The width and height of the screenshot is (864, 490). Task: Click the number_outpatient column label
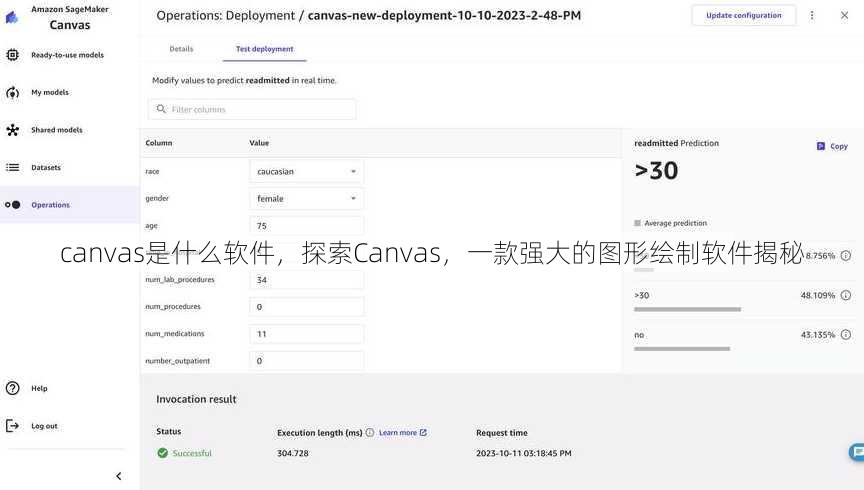coord(177,360)
